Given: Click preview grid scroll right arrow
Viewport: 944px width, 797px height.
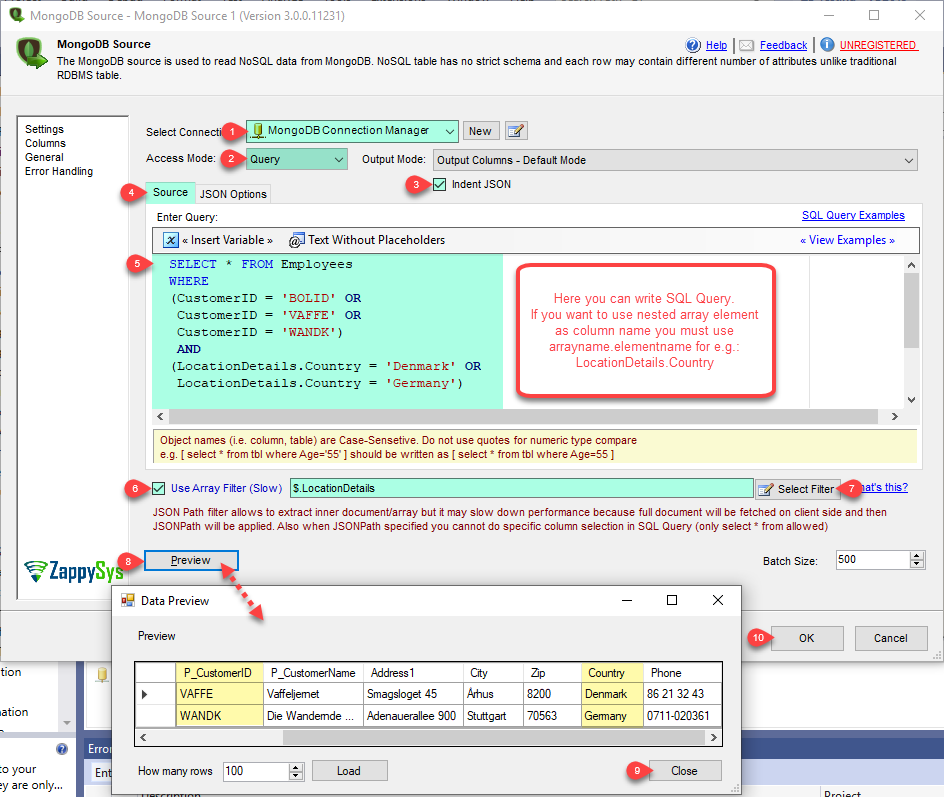Looking at the screenshot, I should (x=713, y=737).
